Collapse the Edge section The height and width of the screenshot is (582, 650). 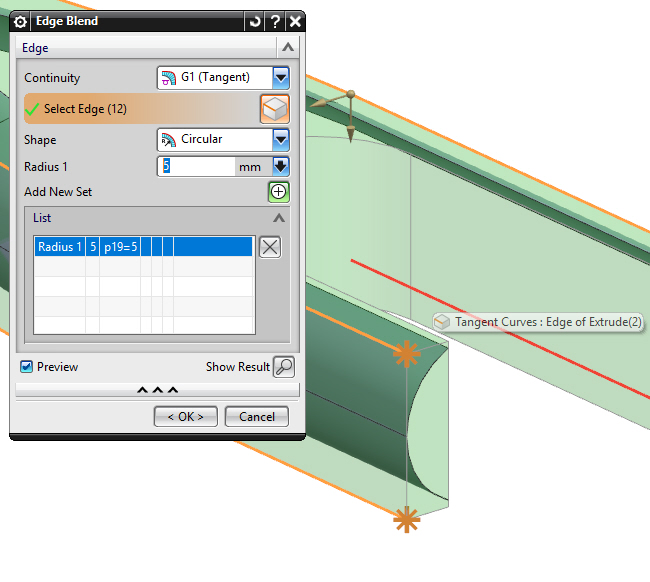pos(288,47)
